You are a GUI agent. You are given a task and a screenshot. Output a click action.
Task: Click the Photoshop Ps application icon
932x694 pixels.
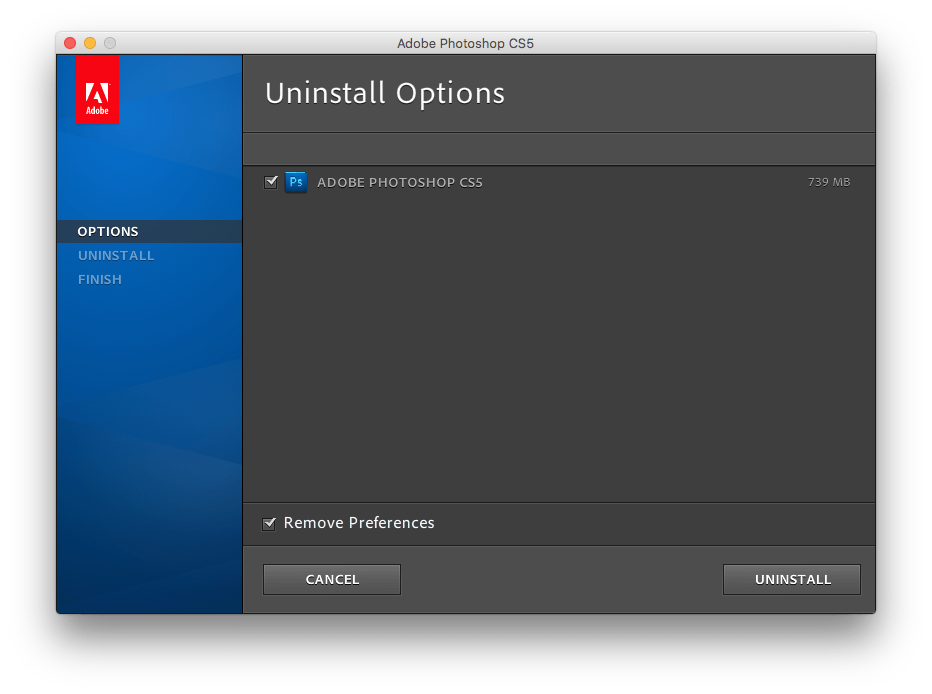tap(296, 182)
